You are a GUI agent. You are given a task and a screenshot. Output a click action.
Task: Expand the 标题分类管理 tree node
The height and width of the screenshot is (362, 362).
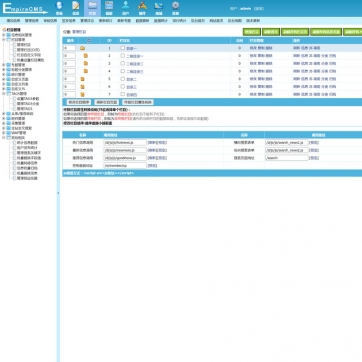click(4, 70)
